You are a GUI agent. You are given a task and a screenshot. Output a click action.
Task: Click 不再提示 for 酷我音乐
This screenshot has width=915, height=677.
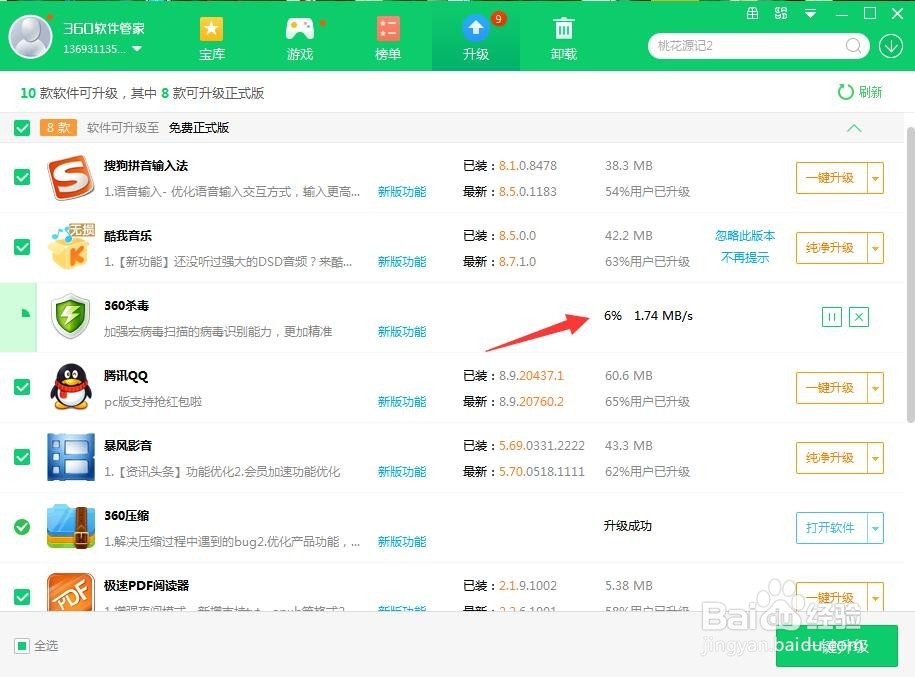[x=745, y=257]
